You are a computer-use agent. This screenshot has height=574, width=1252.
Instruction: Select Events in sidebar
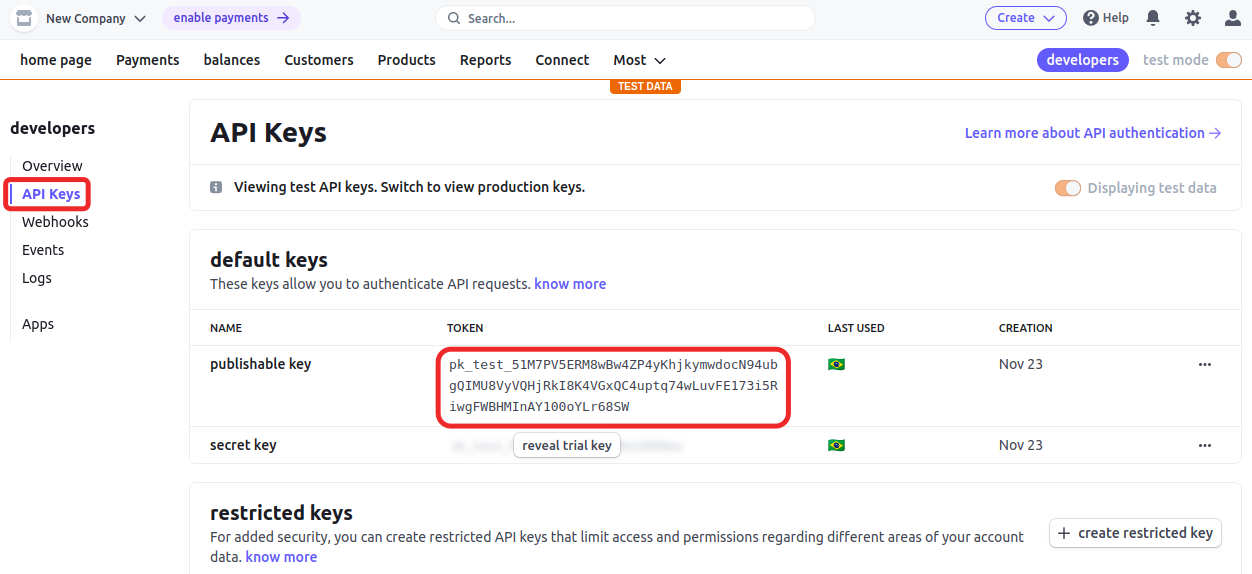tap(43, 250)
